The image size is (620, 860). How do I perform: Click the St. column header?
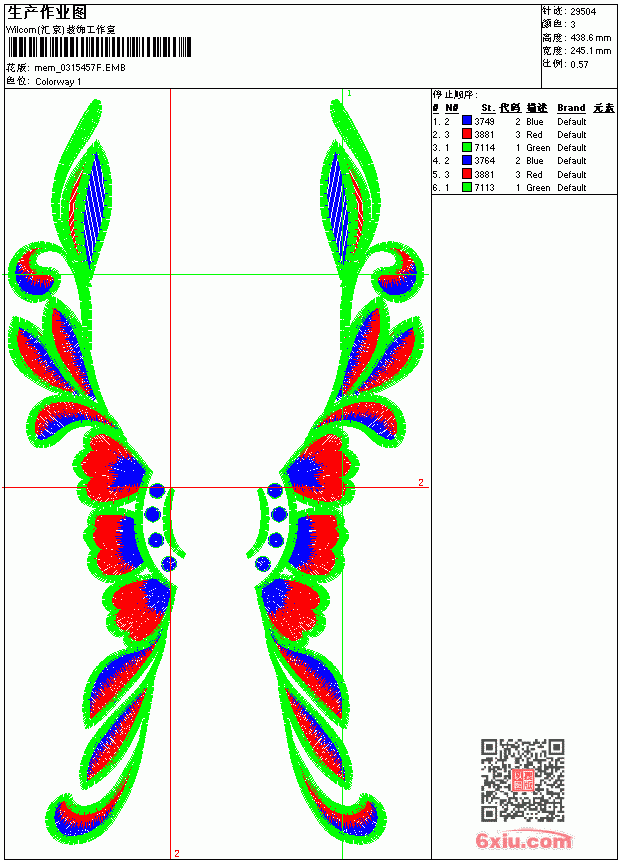pos(488,108)
